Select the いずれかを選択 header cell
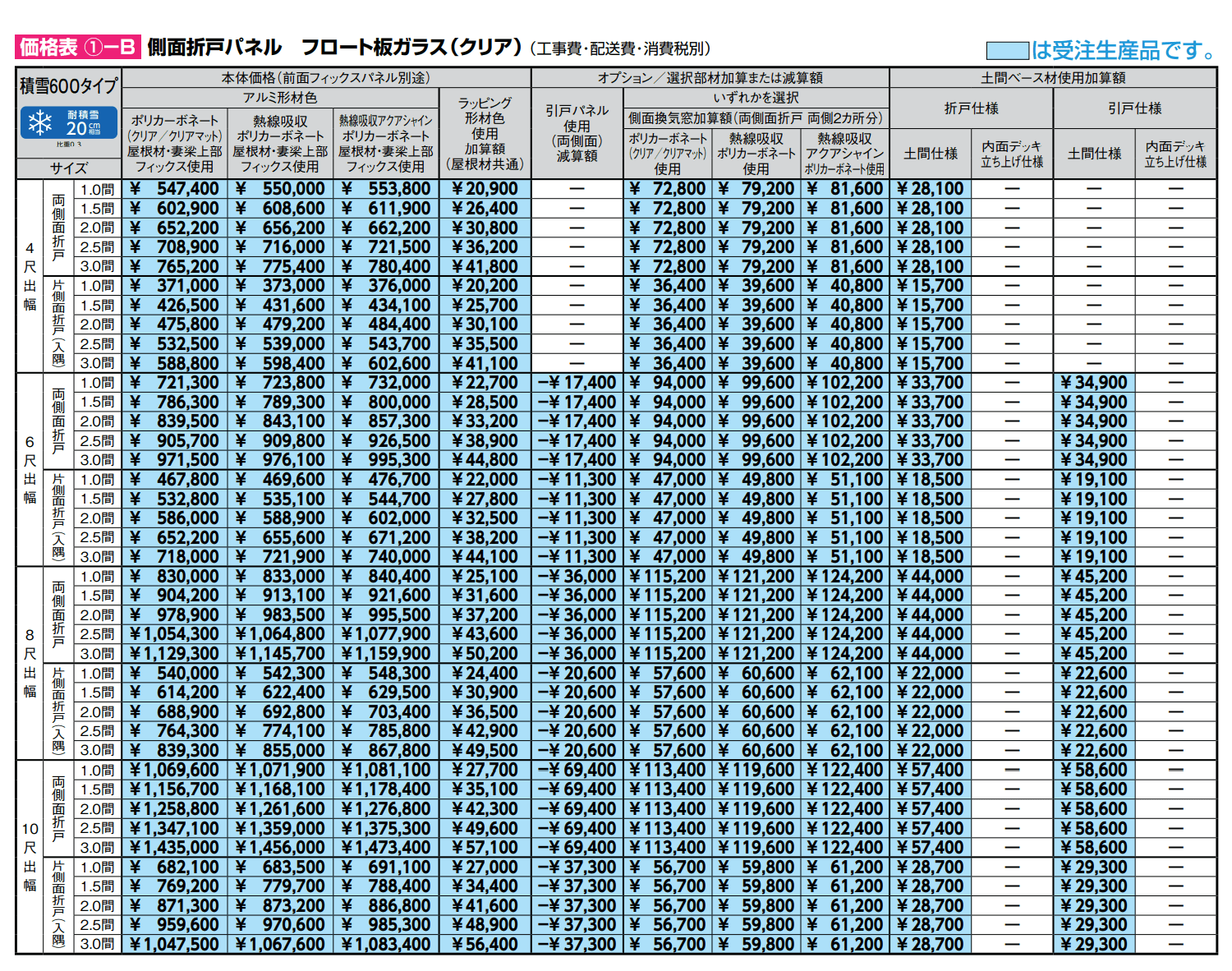The image size is (1232, 971). click(756, 98)
